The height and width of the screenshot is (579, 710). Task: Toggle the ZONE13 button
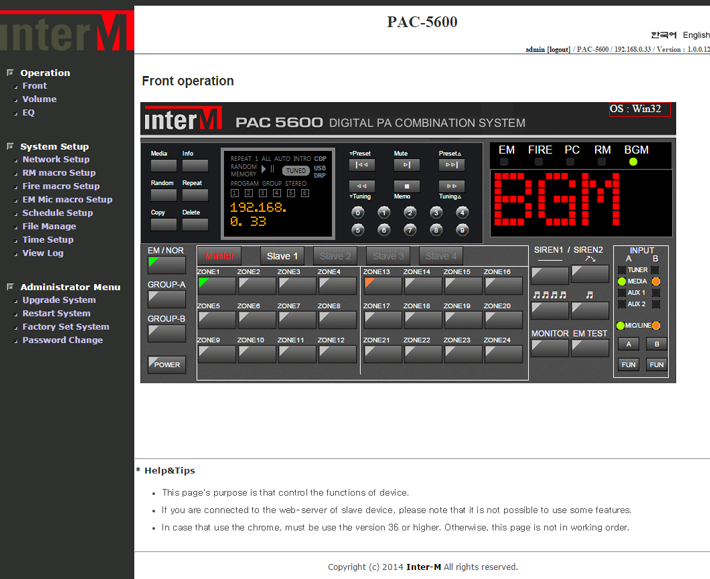[x=381, y=286]
